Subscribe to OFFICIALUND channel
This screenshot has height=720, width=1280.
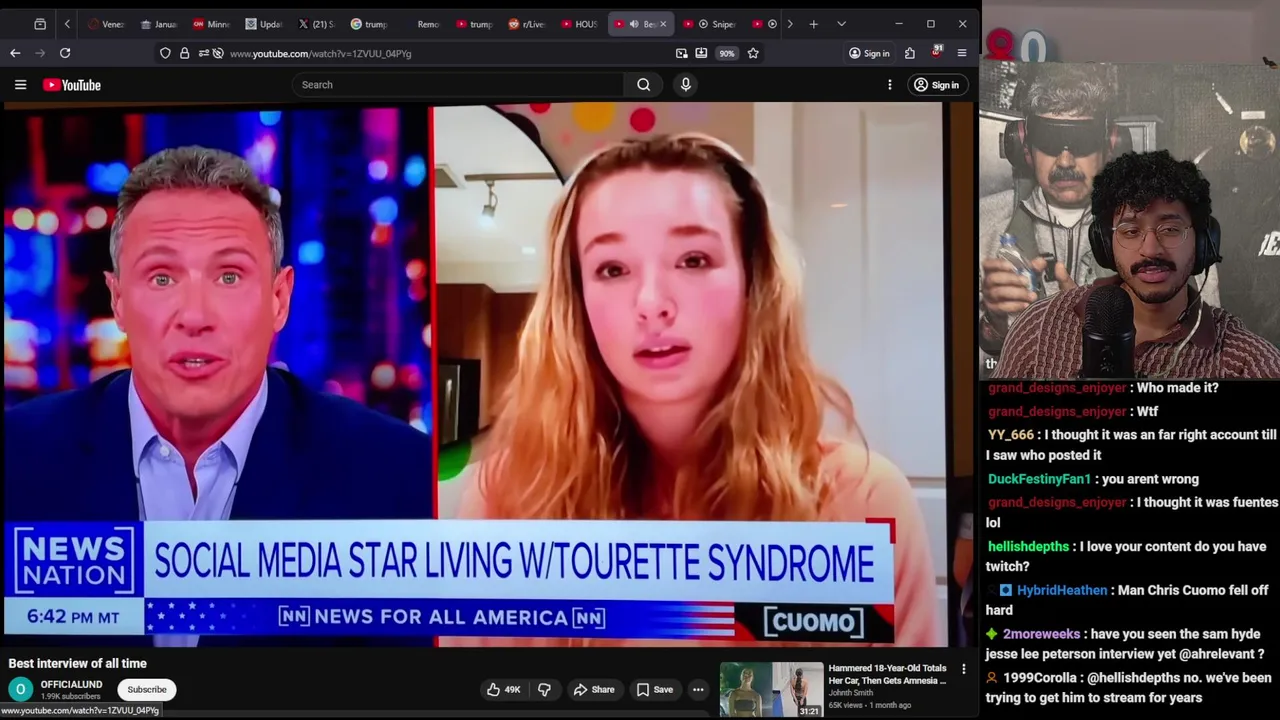[x=147, y=689]
